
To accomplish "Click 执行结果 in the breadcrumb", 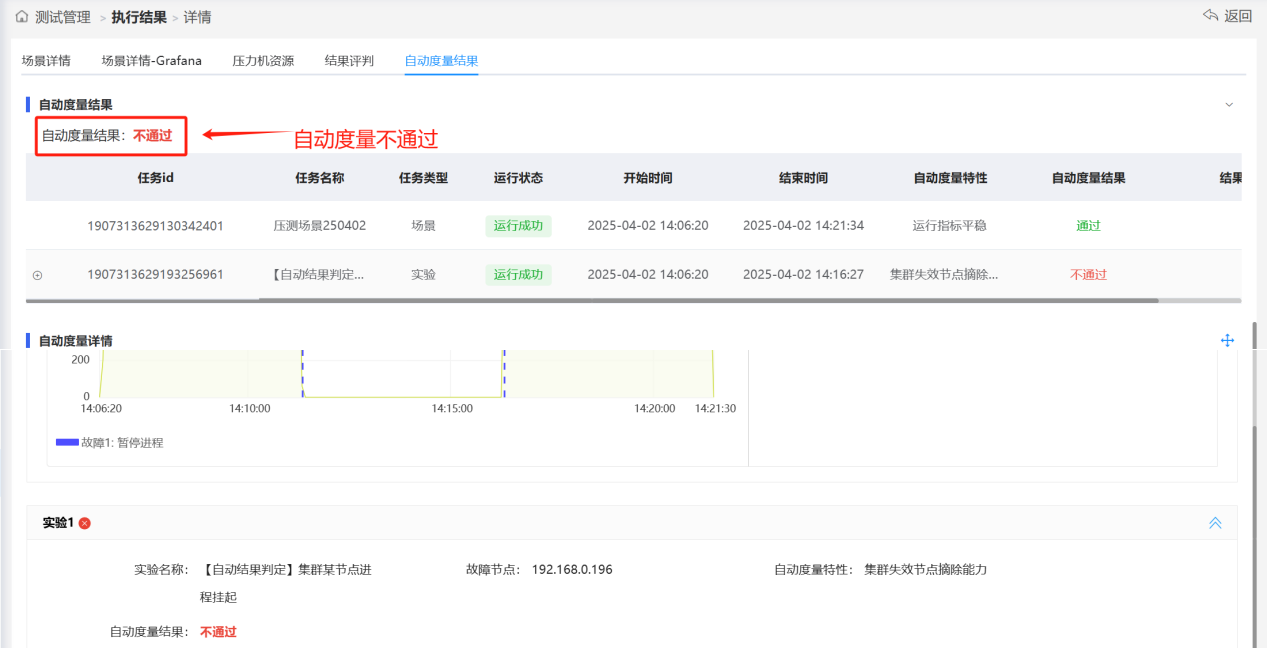I will click(139, 17).
